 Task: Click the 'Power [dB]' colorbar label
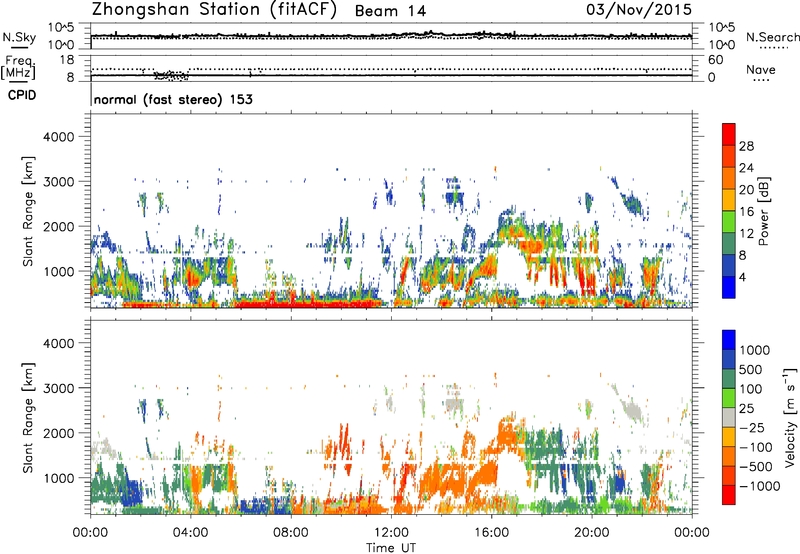[763, 211]
